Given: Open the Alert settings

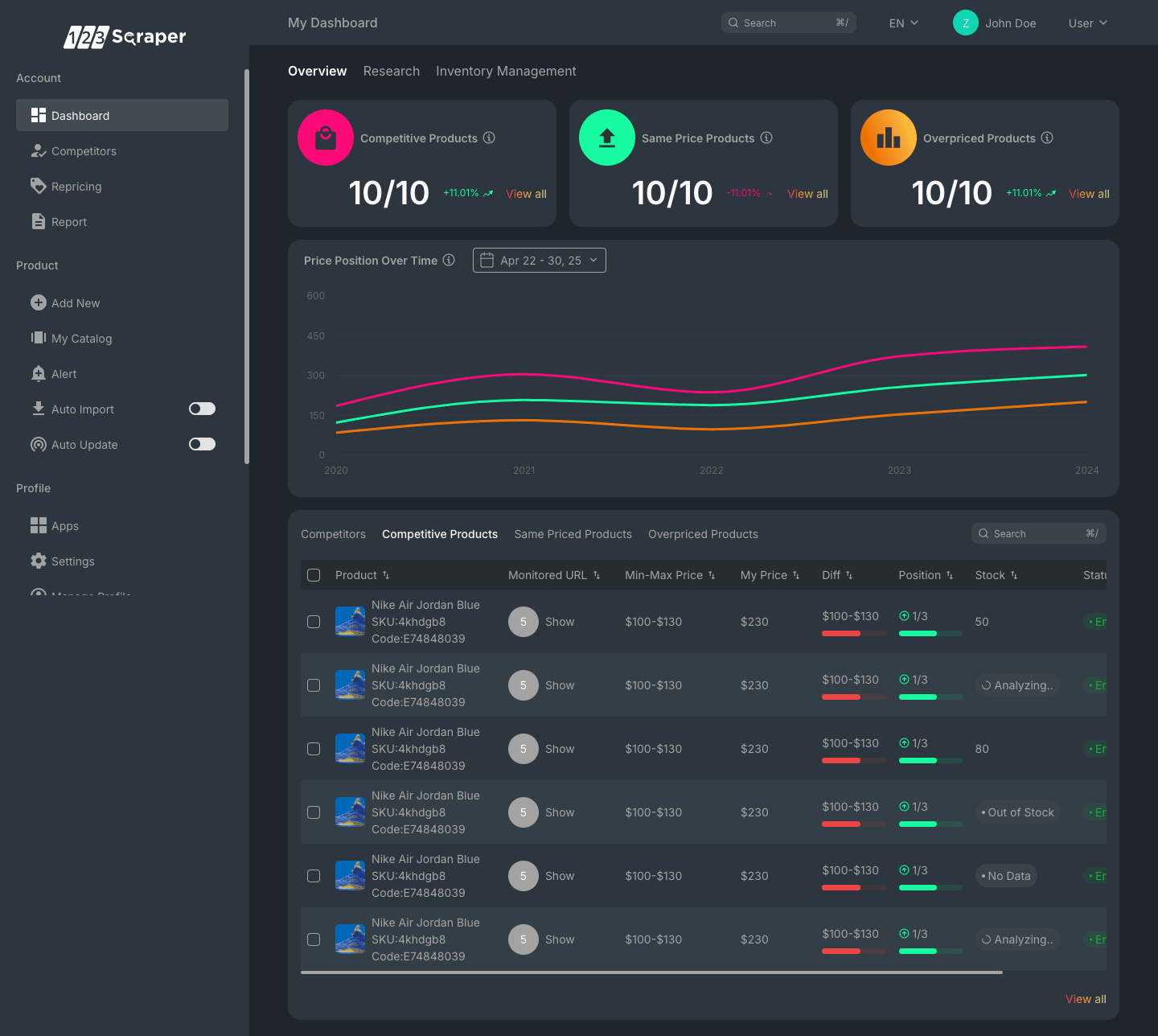Looking at the screenshot, I should pyautogui.click(x=64, y=373).
